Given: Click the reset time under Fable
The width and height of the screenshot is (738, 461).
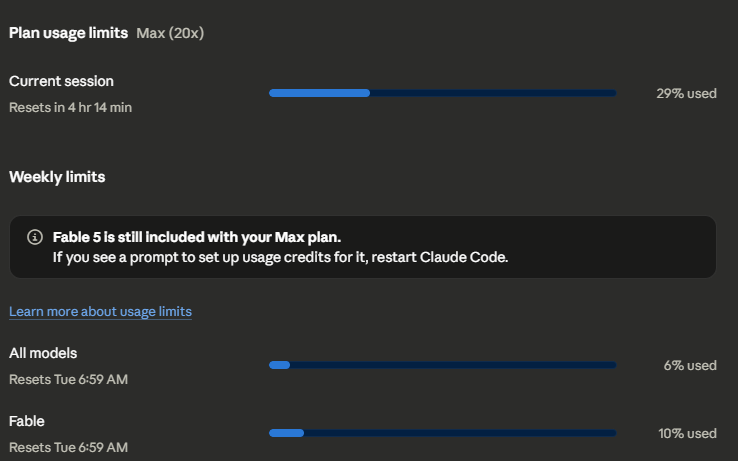Looking at the screenshot, I should click(x=68, y=447).
